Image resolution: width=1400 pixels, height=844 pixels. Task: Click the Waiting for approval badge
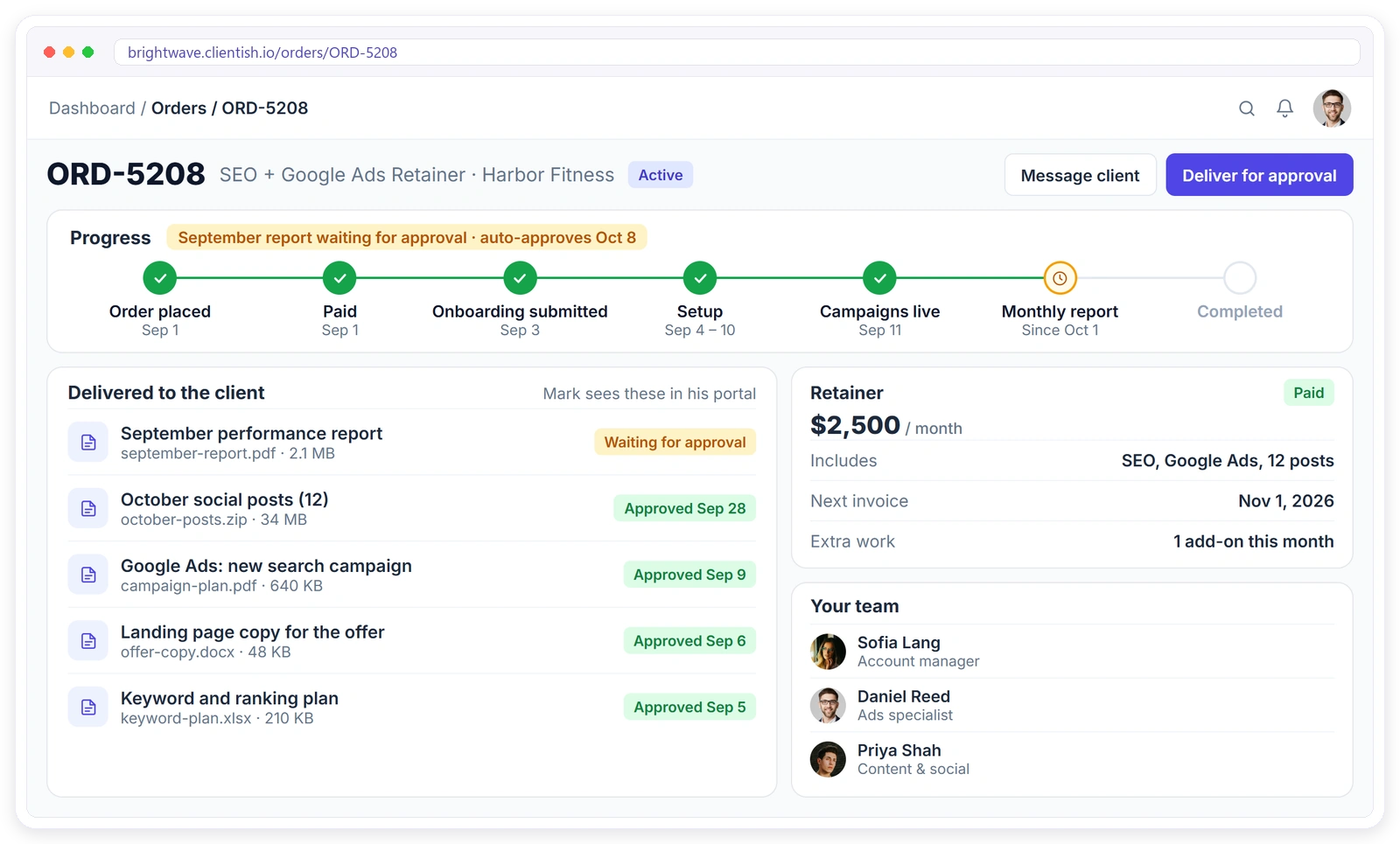[675, 443]
